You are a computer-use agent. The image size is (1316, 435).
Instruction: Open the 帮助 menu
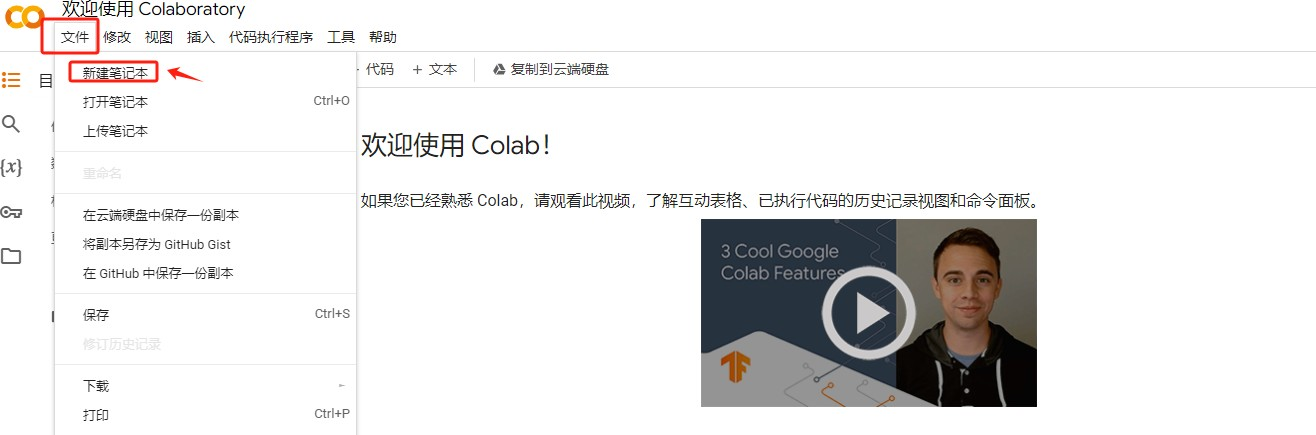pyautogui.click(x=383, y=37)
